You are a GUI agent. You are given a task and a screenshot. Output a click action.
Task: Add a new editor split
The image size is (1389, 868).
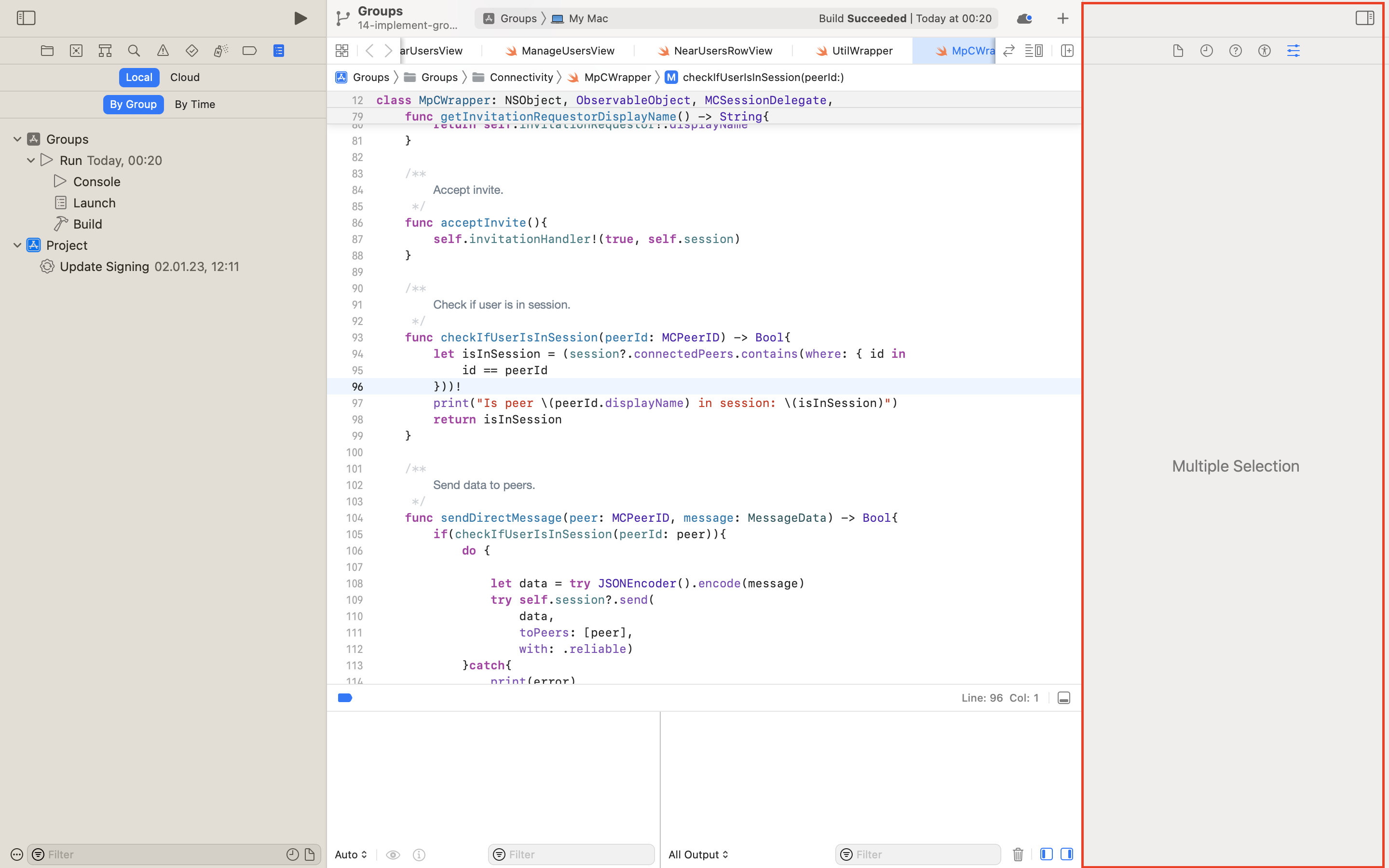click(x=1067, y=51)
